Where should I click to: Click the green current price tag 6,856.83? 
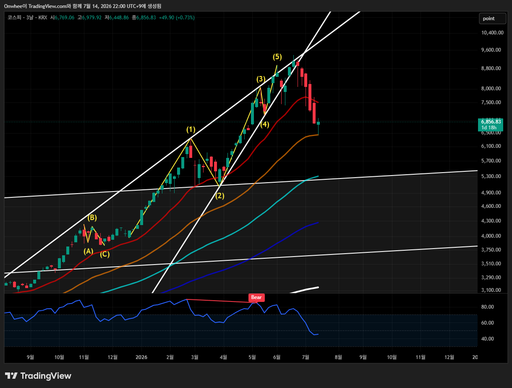click(490, 124)
